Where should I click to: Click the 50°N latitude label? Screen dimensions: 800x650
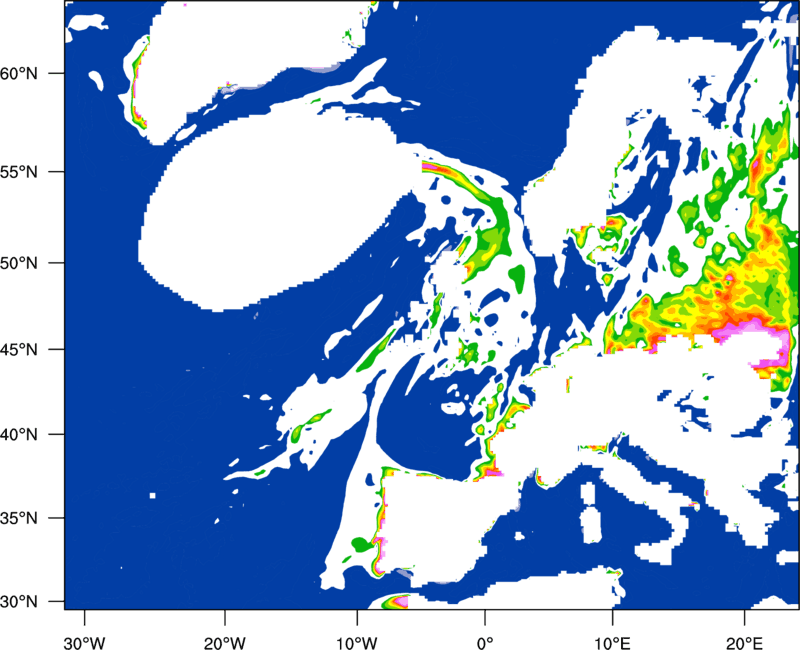click(x=19, y=263)
